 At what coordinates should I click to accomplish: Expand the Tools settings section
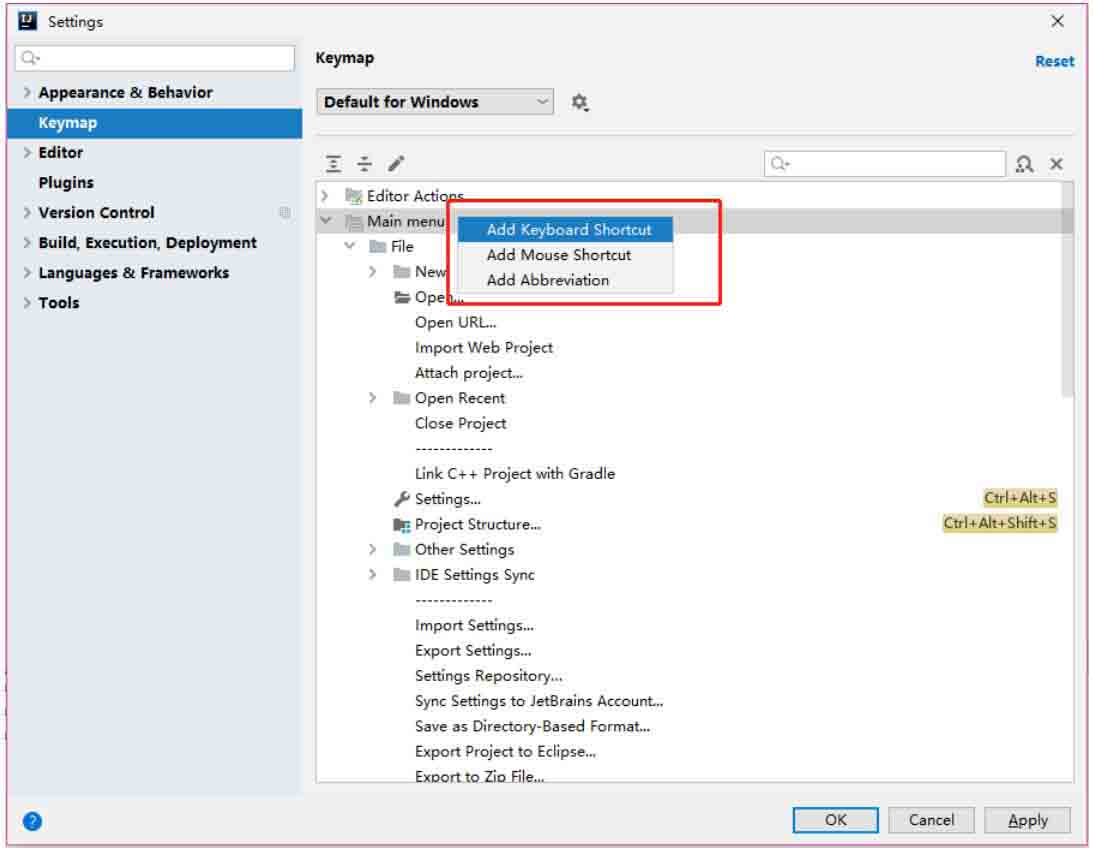27,302
